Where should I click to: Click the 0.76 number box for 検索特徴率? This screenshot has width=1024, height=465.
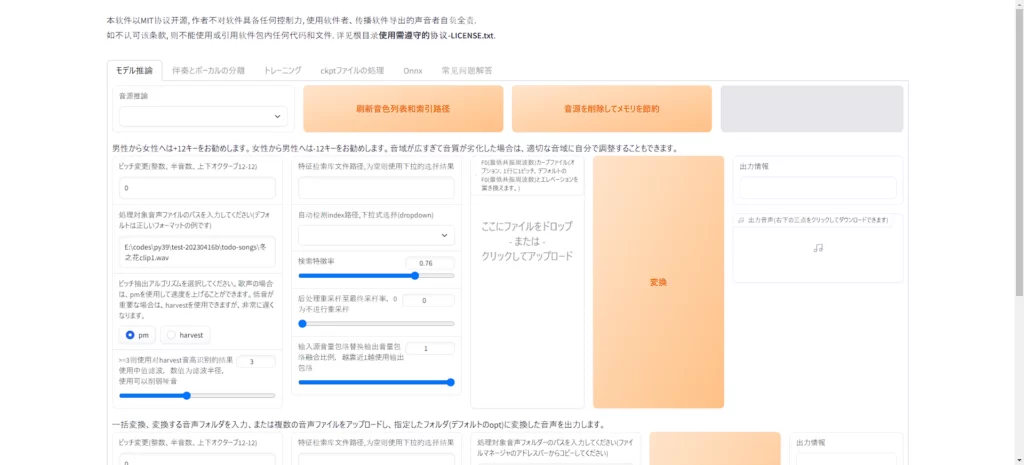pos(430,262)
